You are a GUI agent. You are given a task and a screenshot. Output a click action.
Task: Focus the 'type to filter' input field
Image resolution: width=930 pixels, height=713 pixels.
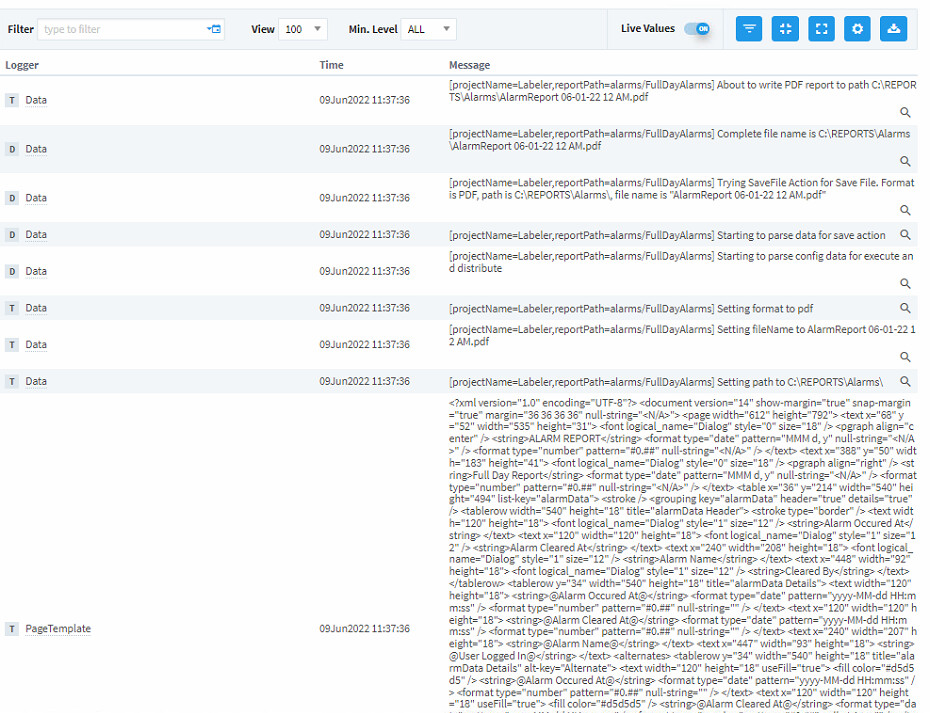tap(121, 29)
